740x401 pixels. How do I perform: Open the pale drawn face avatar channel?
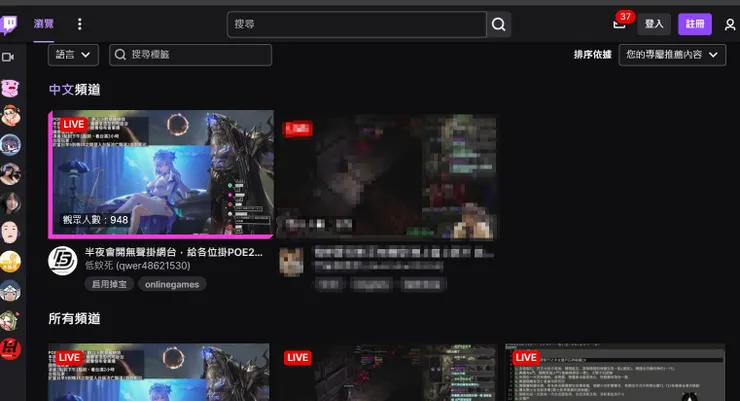pos(10,233)
